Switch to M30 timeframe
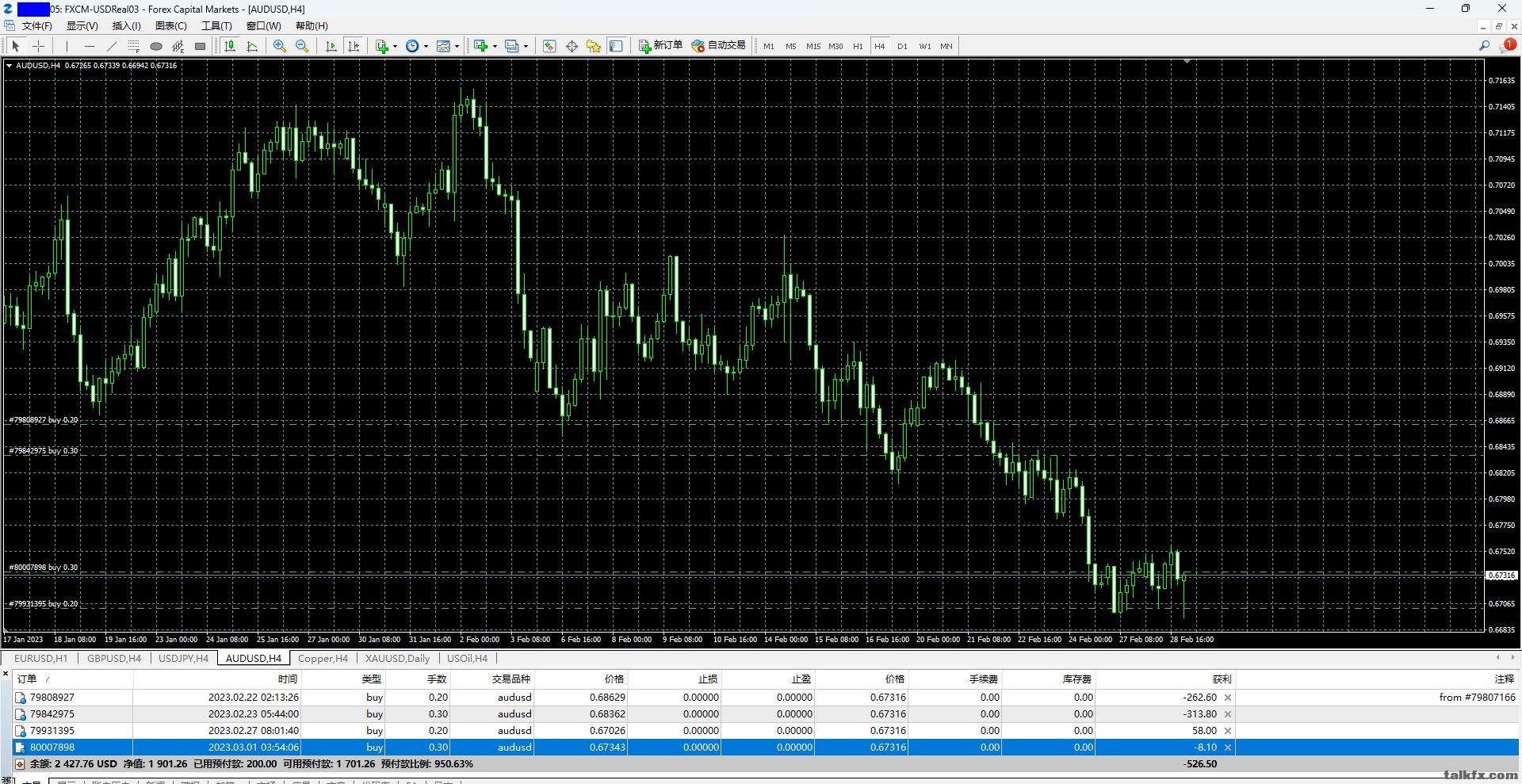1522x784 pixels. coord(836,46)
